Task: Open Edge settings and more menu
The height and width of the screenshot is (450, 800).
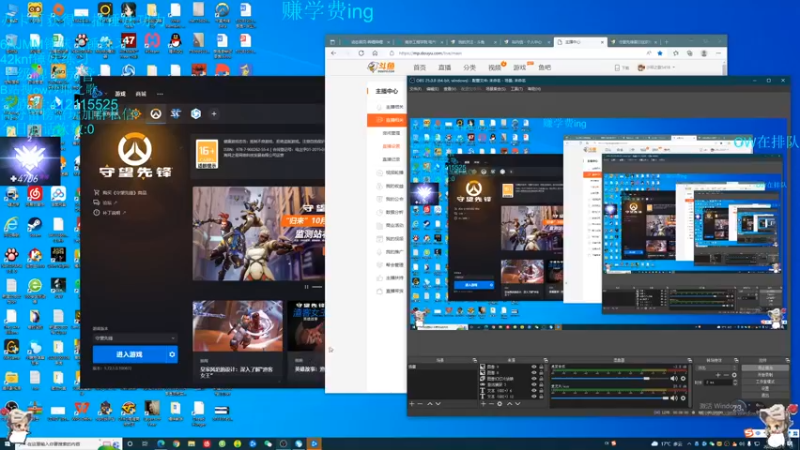Action: point(718,53)
